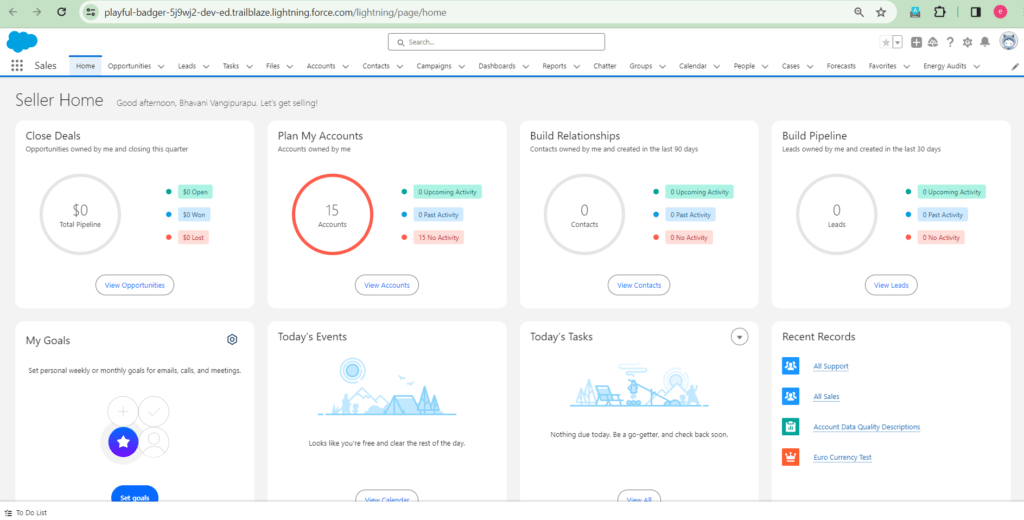Click the Set goals button
This screenshot has height=520, width=1024.
(135, 496)
